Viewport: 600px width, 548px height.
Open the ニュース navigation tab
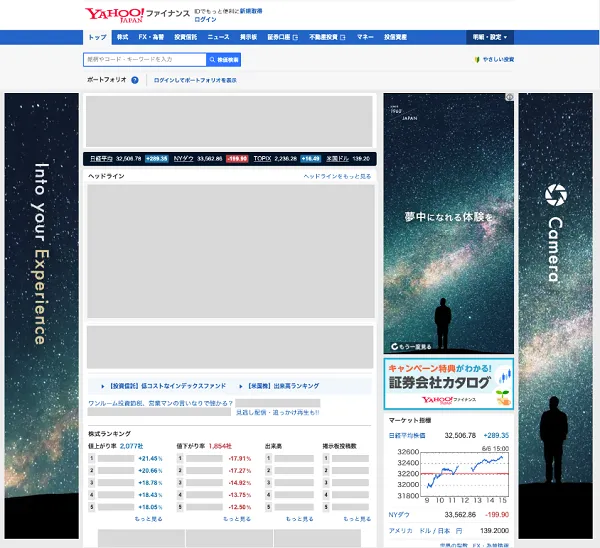(x=218, y=37)
